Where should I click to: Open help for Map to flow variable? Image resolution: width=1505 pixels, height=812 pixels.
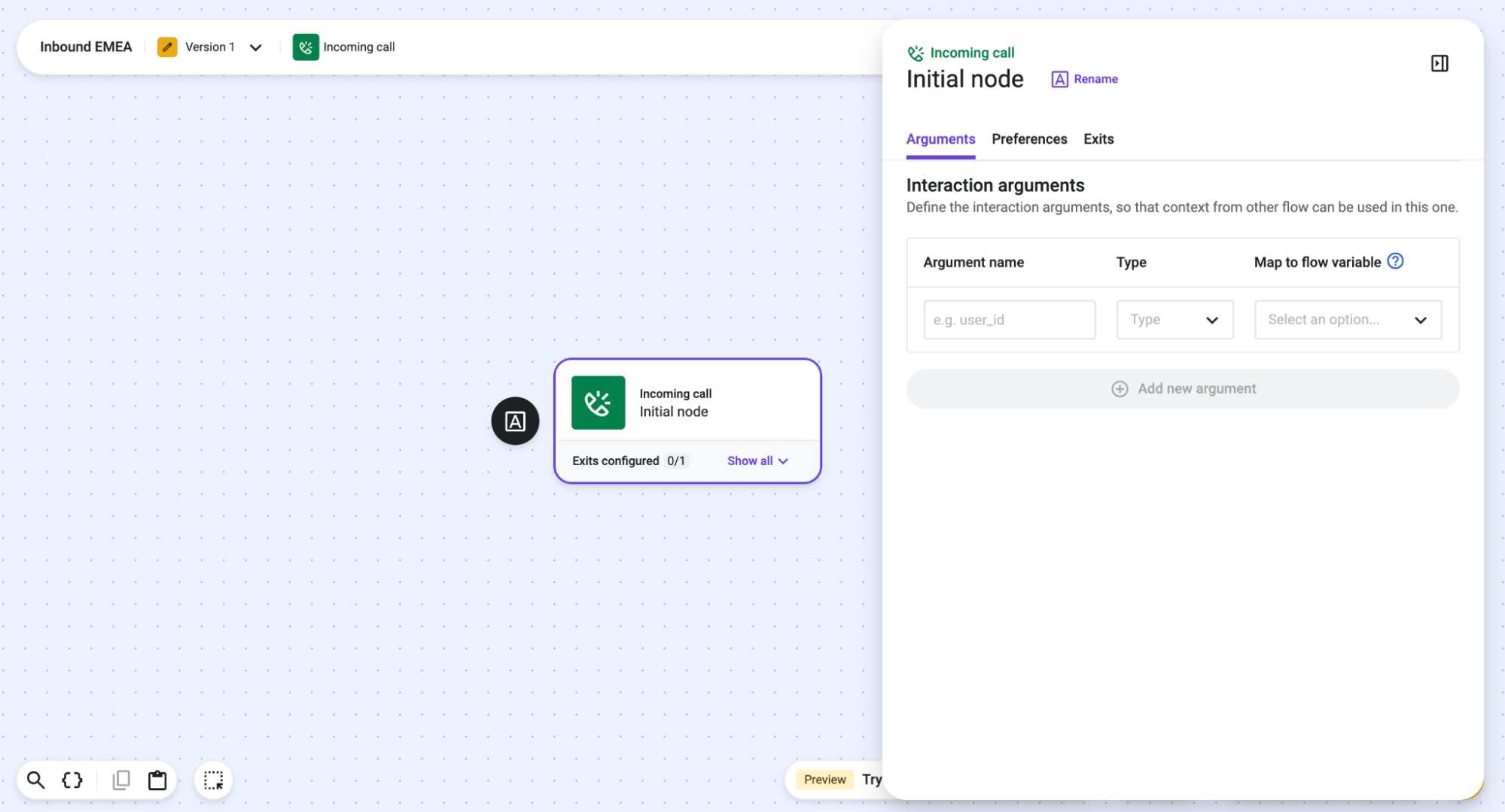1395,261
